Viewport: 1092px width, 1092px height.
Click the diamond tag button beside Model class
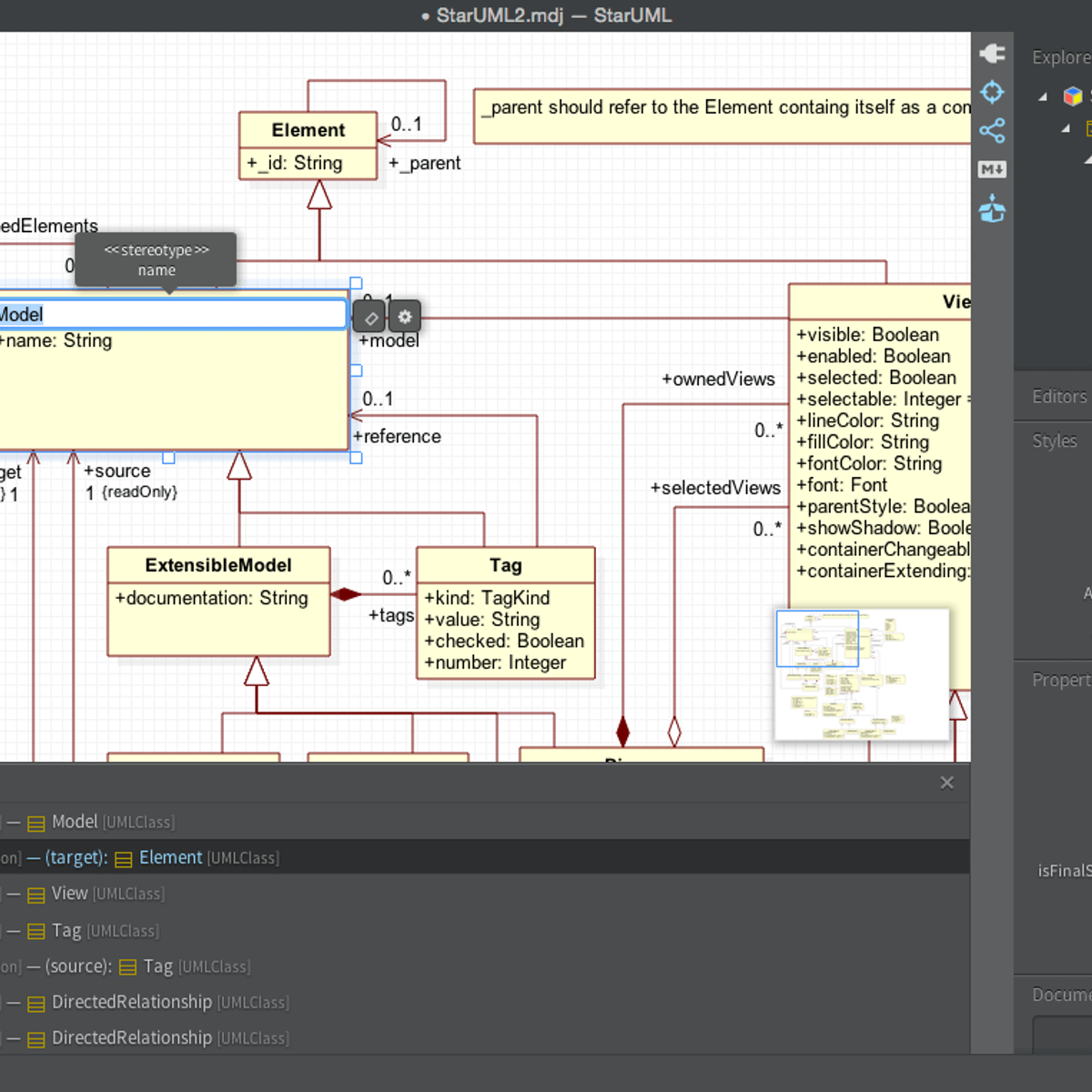pyautogui.click(x=370, y=317)
